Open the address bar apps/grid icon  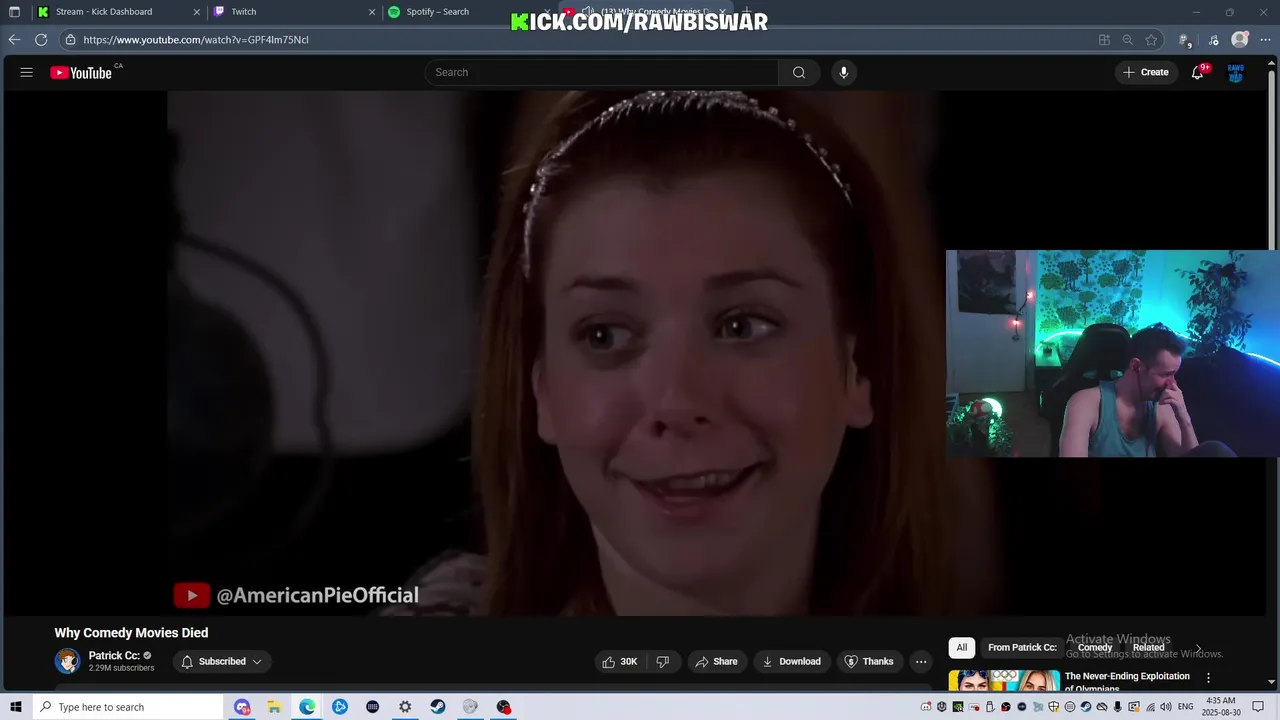click(1104, 40)
